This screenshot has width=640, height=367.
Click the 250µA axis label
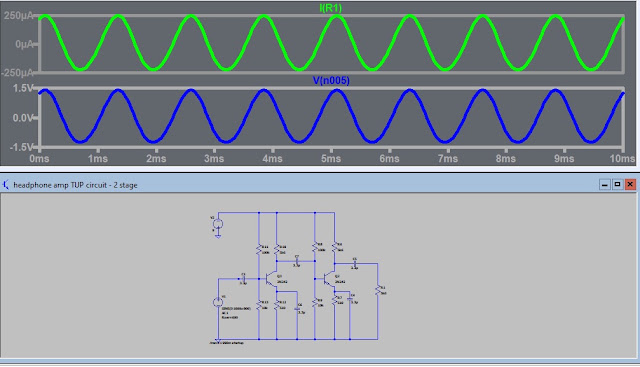tap(19, 16)
